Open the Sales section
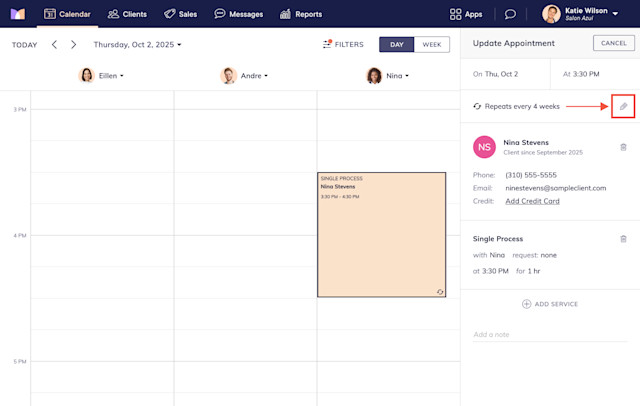Viewport: 640px width, 406px height. click(x=180, y=14)
